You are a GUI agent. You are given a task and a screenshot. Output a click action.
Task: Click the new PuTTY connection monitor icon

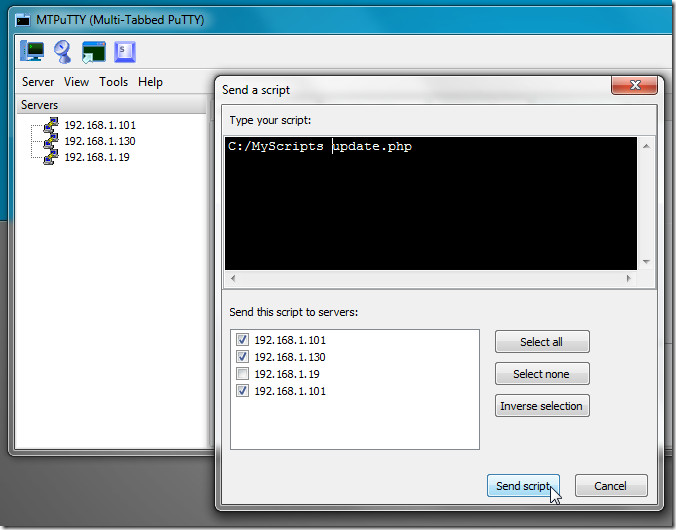[32, 52]
